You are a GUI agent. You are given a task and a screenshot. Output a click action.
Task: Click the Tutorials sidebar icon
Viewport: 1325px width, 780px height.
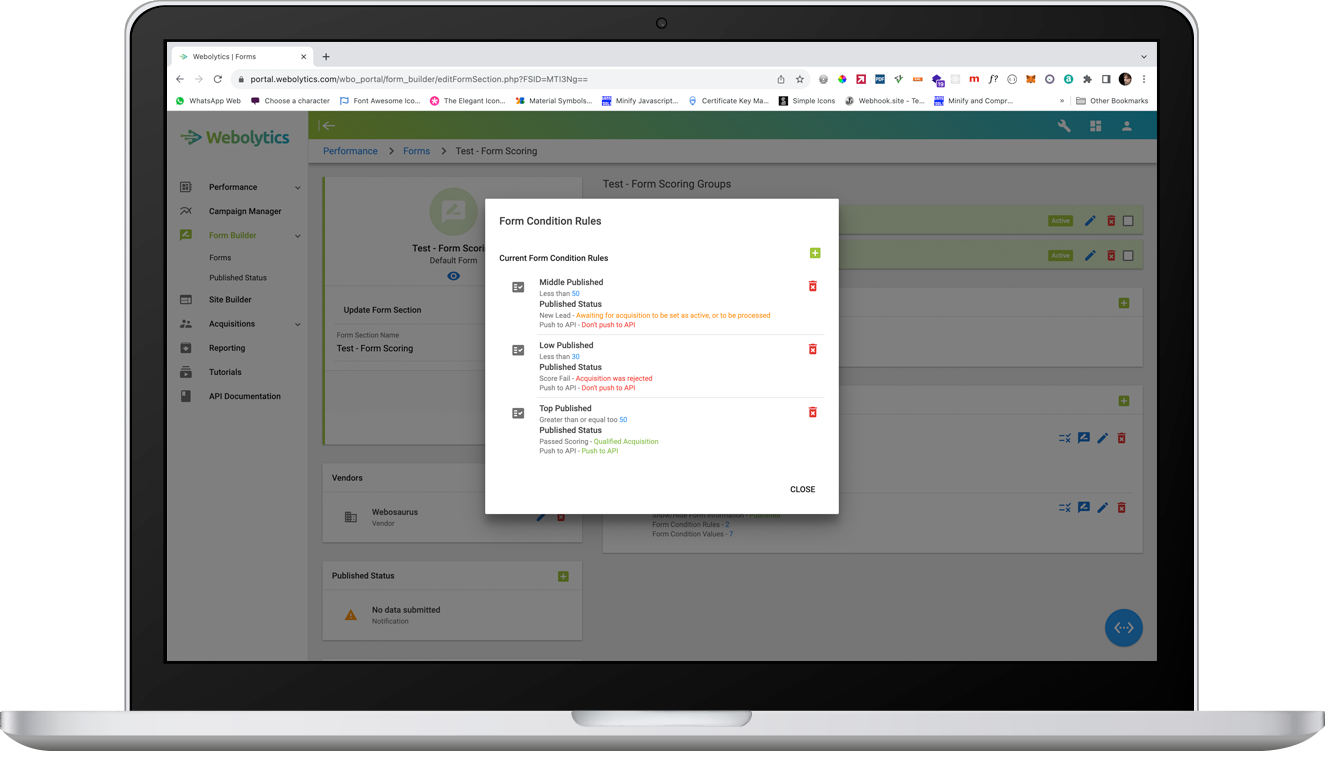(186, 372)
